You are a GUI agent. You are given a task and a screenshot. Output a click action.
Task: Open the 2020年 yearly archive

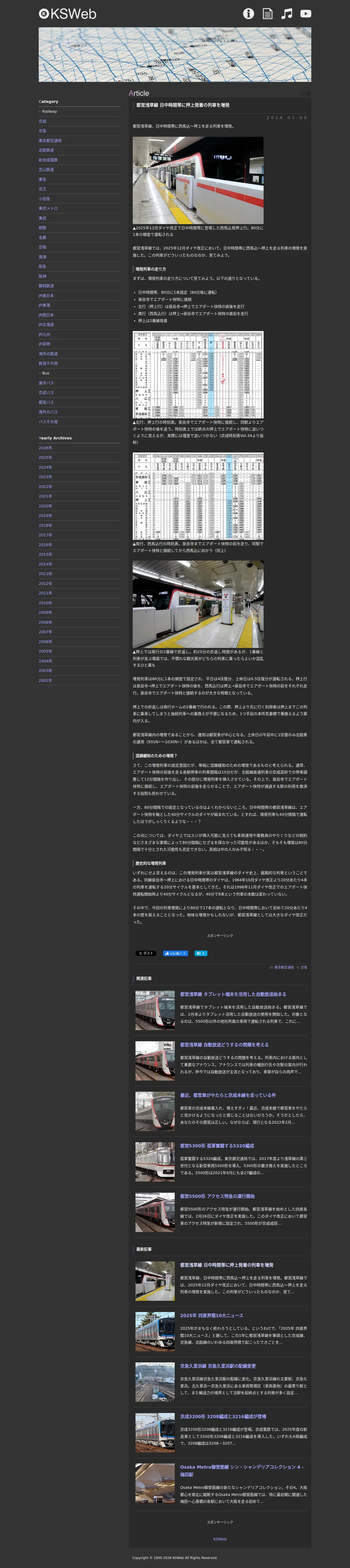point(46,506)
